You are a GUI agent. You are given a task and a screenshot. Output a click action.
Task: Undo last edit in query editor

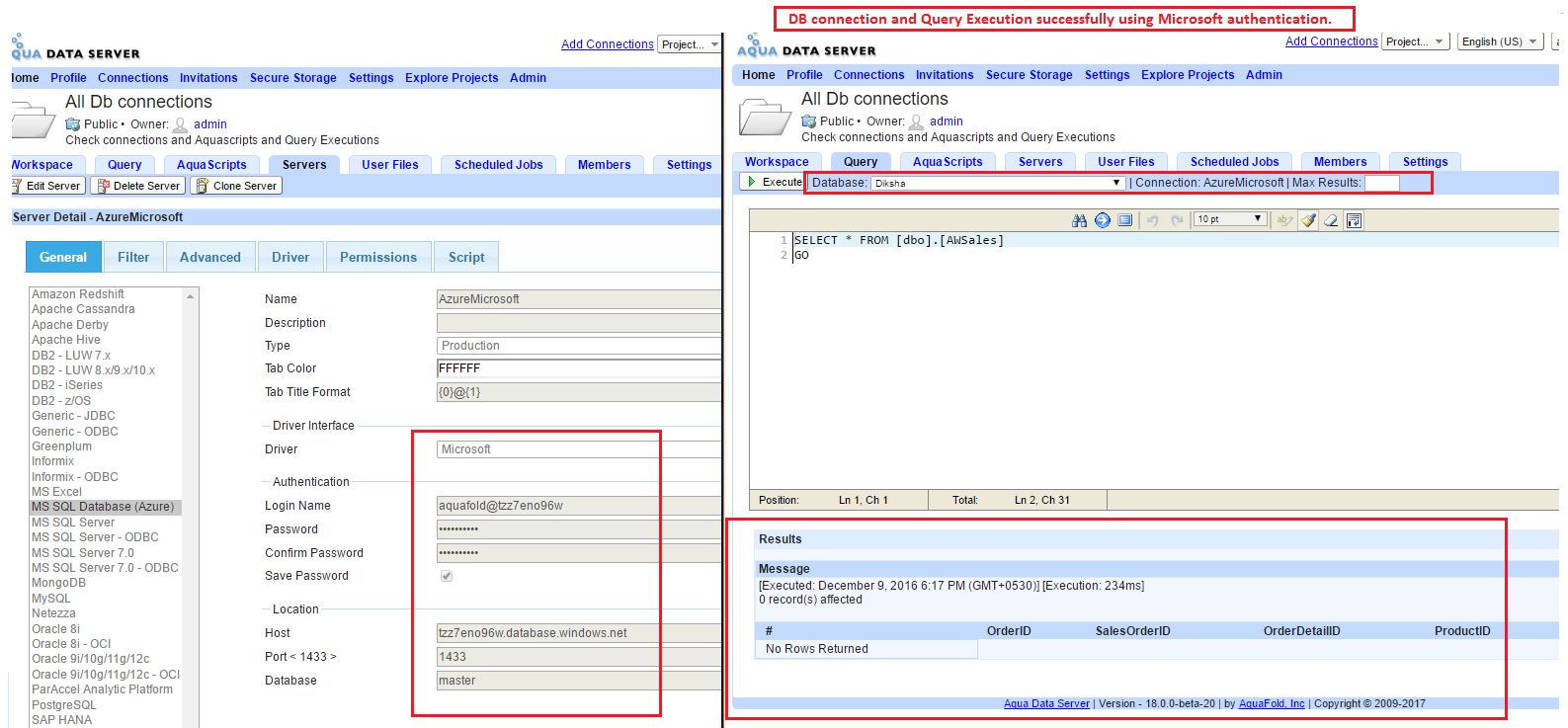coord(1152,220)
